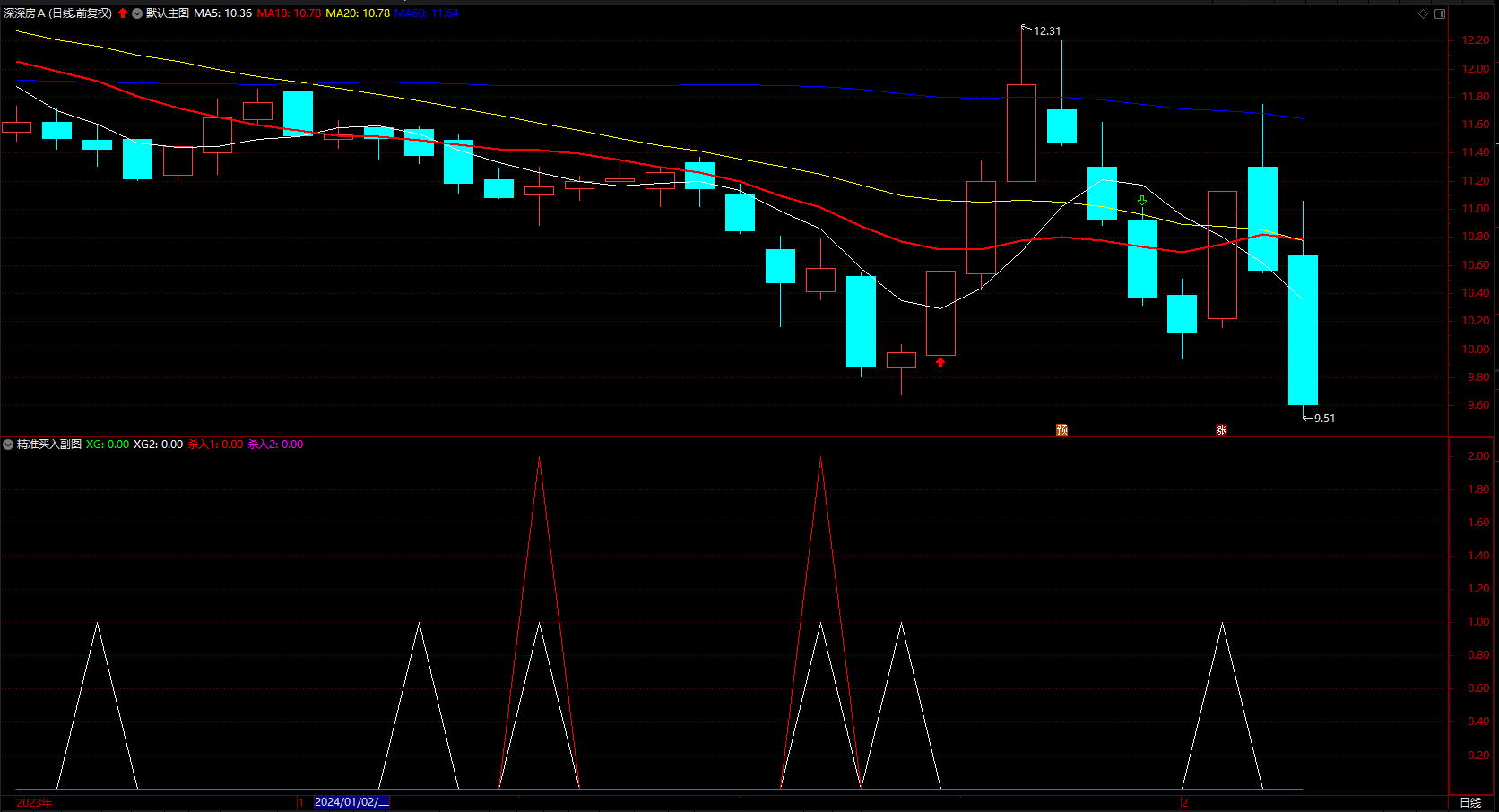
Task: Toggle the side panel icon at top-right
Action: (1440, 13)
